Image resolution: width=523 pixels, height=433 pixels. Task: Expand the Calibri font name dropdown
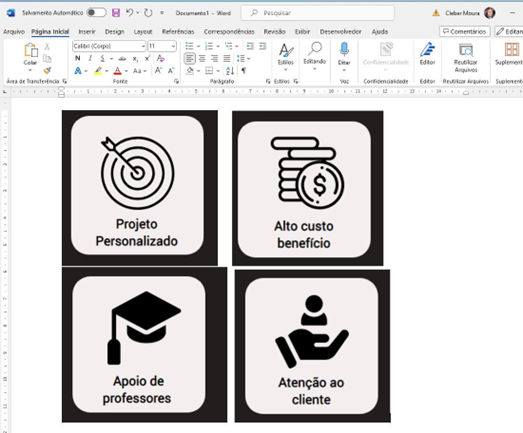pyautogui.click(x=143, y=46)
